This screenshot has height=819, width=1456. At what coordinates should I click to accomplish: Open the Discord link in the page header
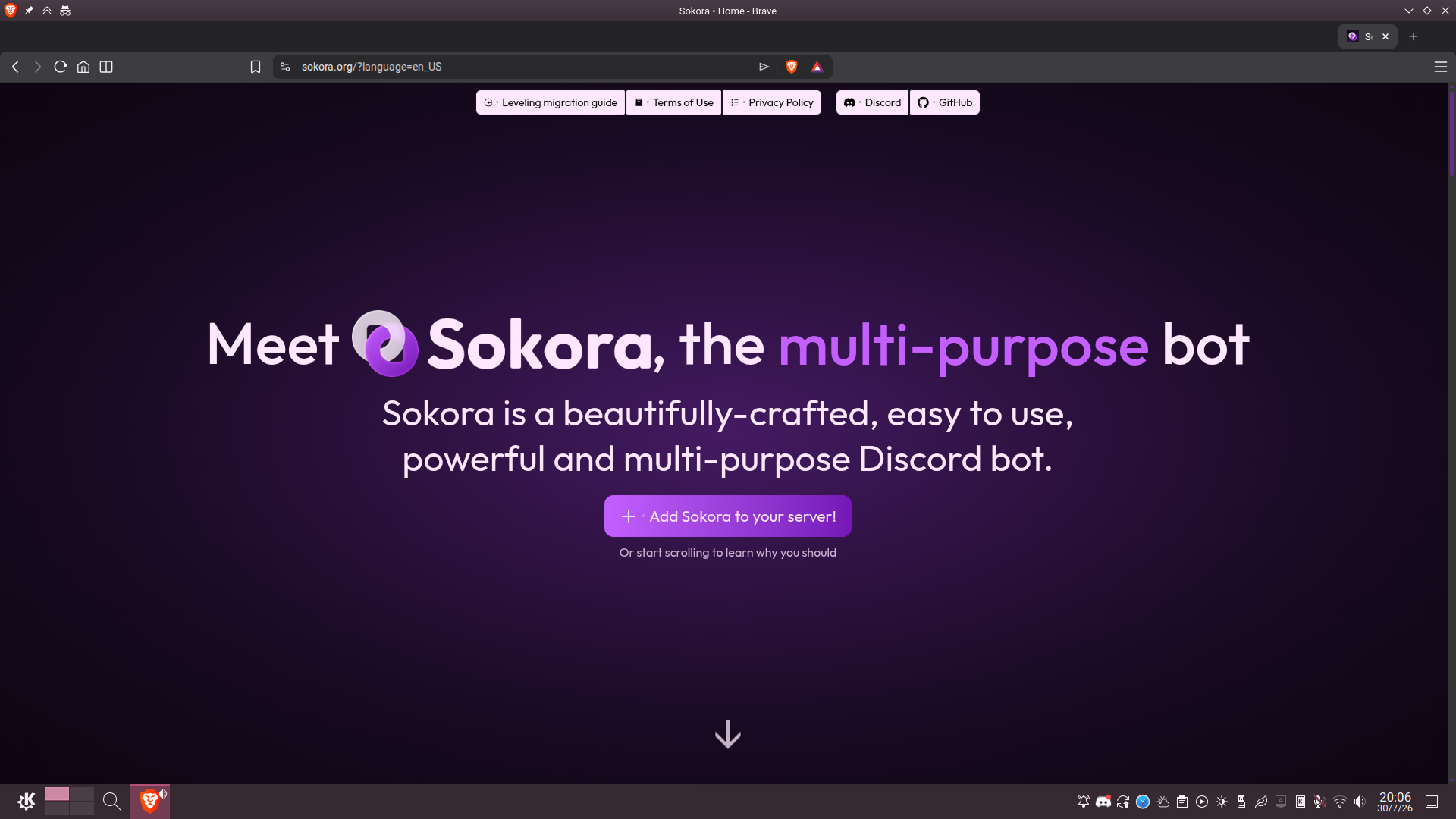872,102
